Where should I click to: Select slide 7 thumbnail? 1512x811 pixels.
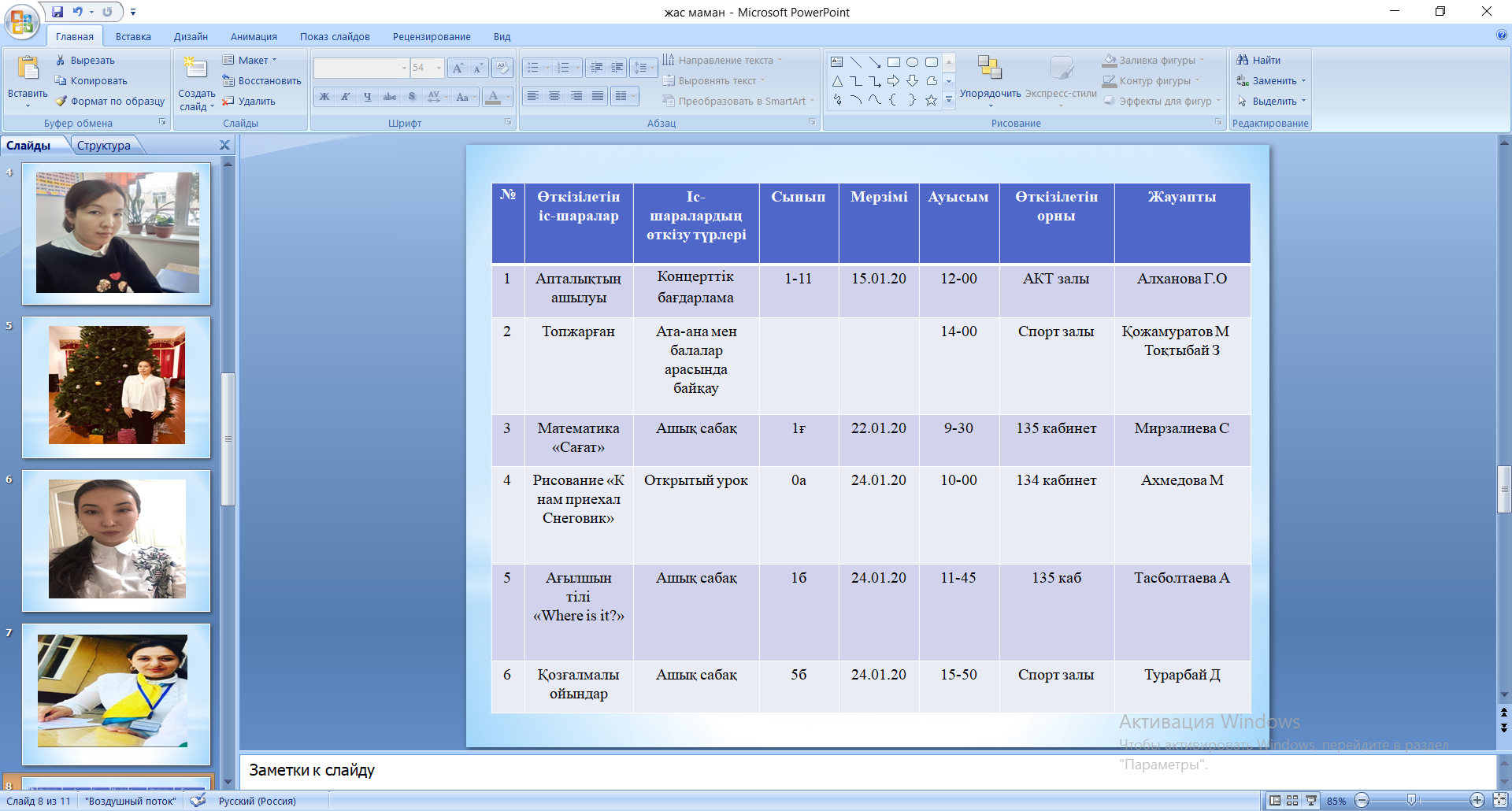pyautogui.click(x=117, y=694)
